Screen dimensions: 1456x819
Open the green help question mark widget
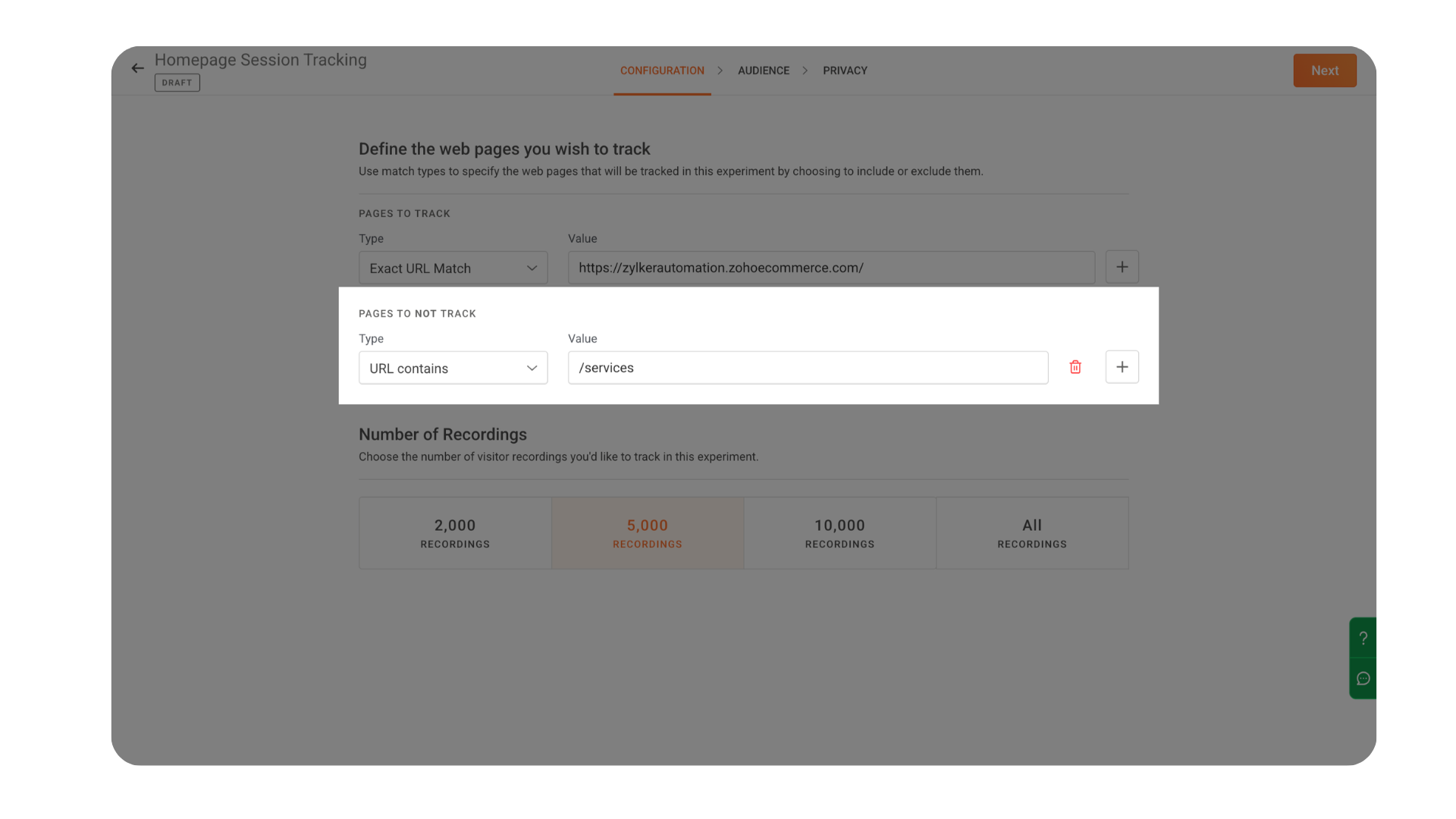[1363, 638]
